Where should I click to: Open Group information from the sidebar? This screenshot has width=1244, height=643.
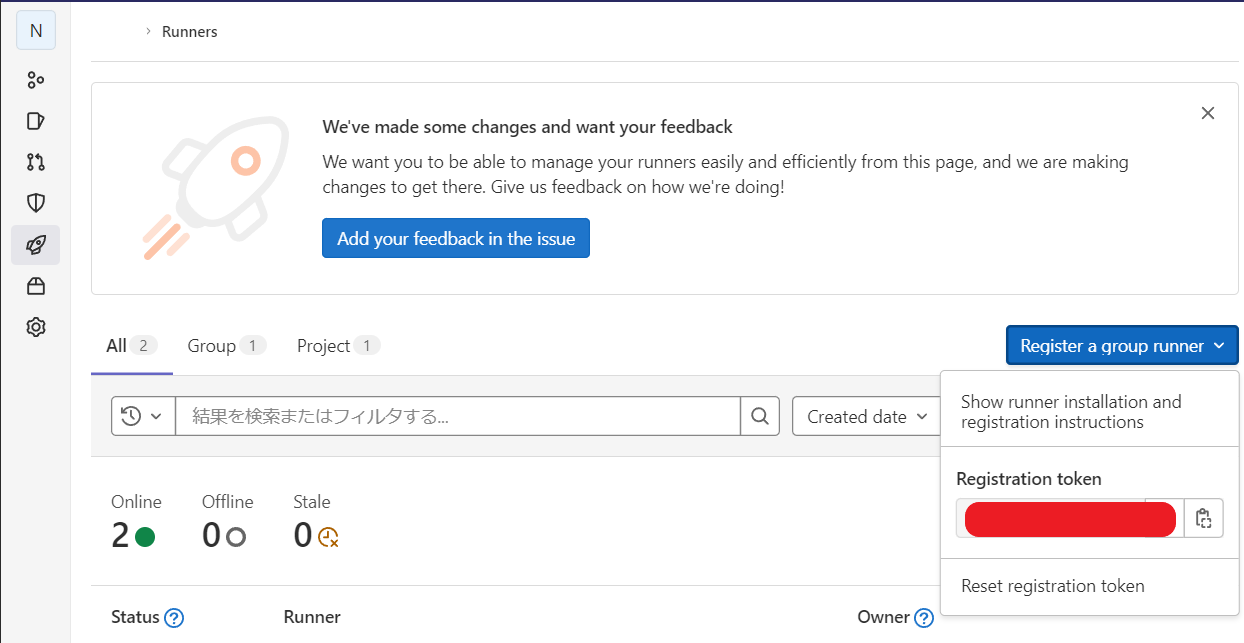(x=36, y=80)
